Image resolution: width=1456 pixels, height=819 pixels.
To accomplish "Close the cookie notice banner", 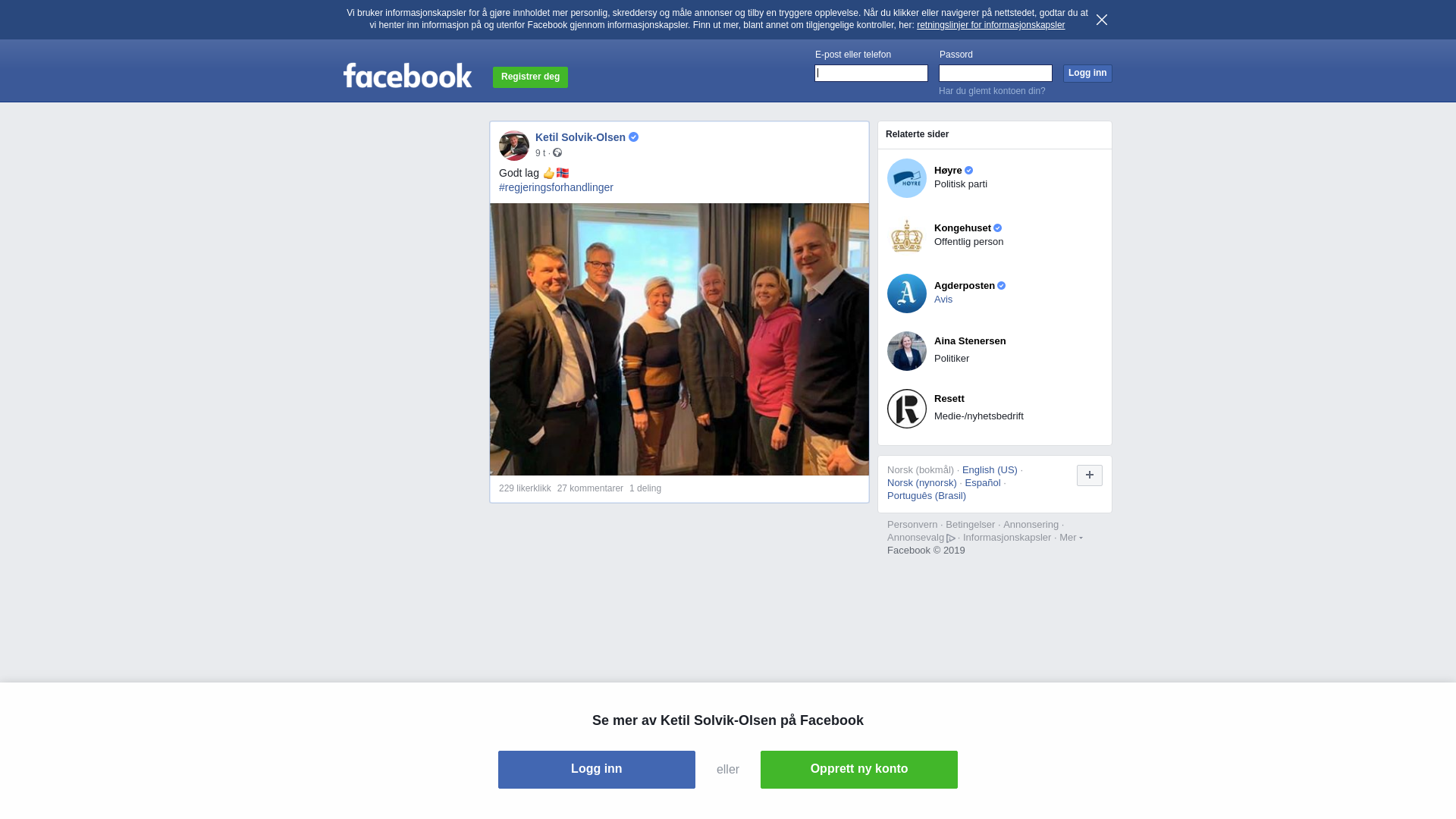I will coord(1102,20).
